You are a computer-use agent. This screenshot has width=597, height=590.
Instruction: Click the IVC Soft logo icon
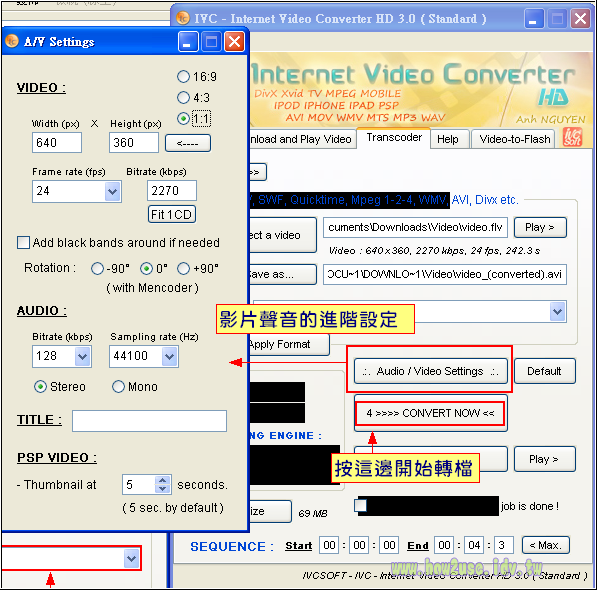pos(572,137)
